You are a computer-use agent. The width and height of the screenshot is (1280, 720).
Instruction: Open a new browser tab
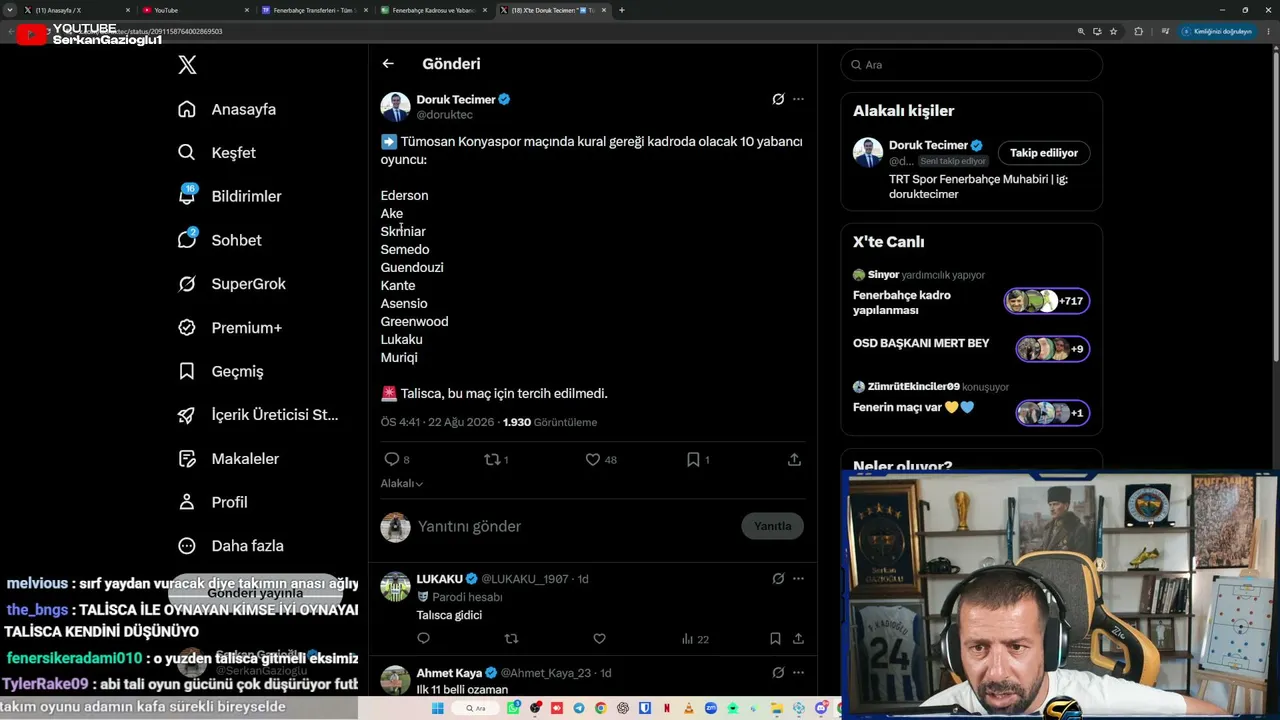click(622, 10)
